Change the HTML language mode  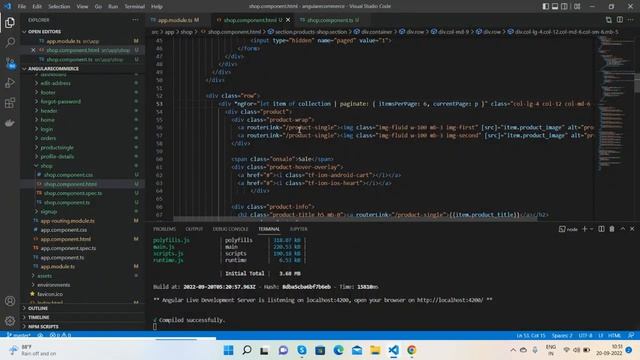614,335
